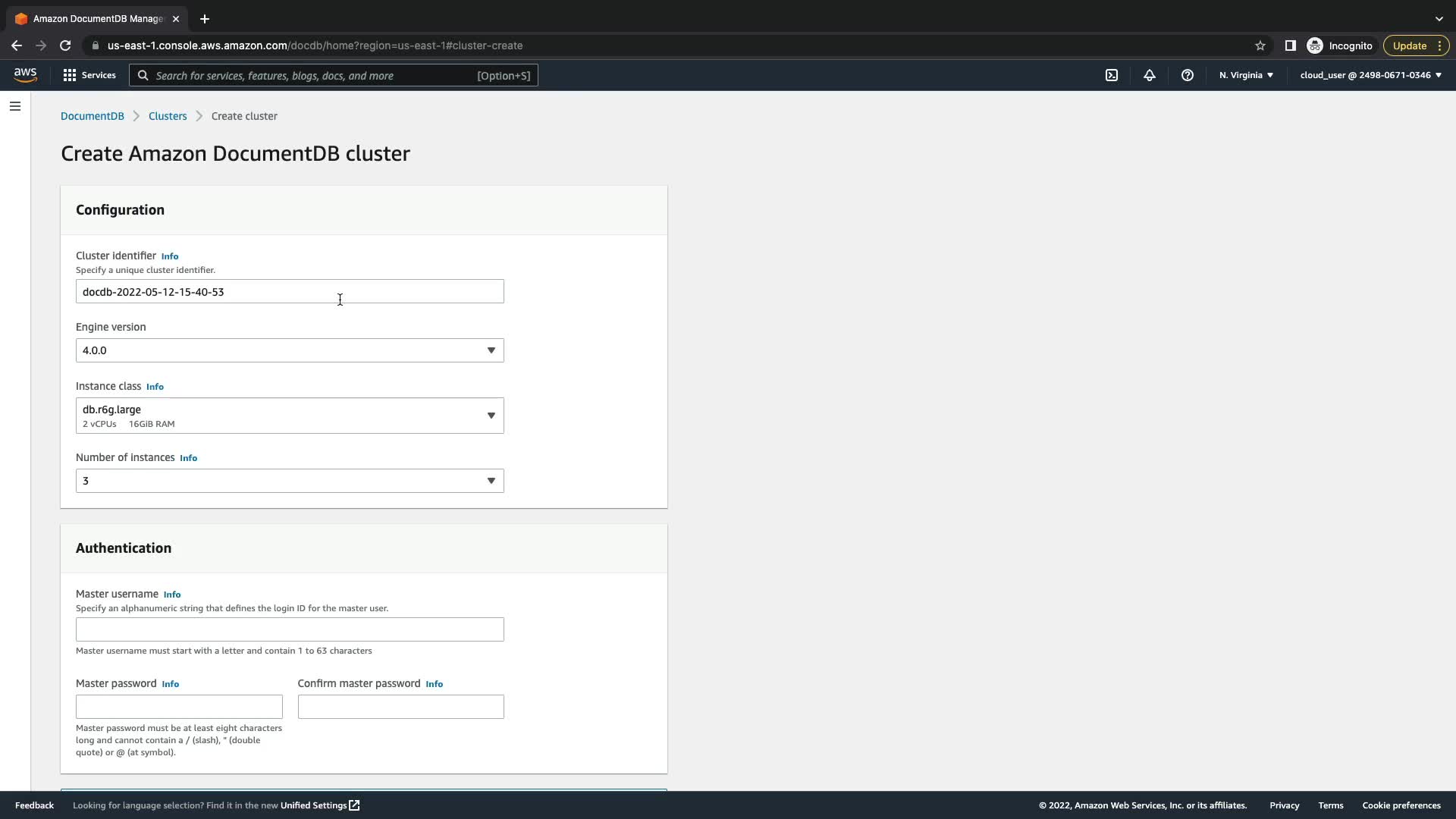Expand the Instance class dropdown
This screenshot has height=819, width=1456.
coord(290,416)
